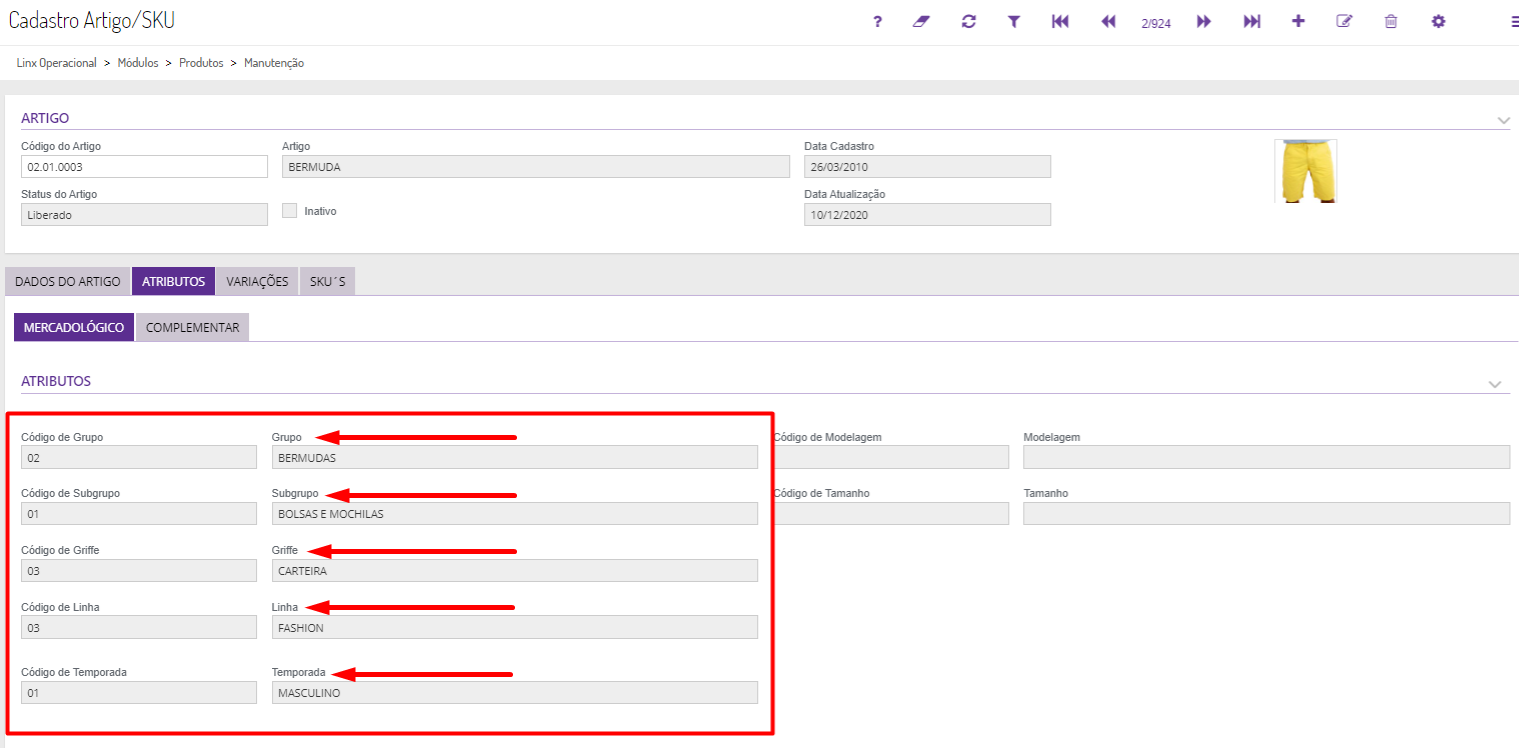Refresh the record with the reload icon
The height and width of the screenshot is (748, 1519).
(x=968, y=21)
